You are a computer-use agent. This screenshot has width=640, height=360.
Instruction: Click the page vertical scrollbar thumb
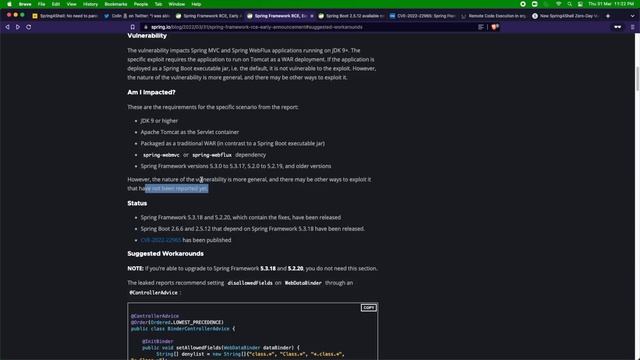(x=637, y=78)
